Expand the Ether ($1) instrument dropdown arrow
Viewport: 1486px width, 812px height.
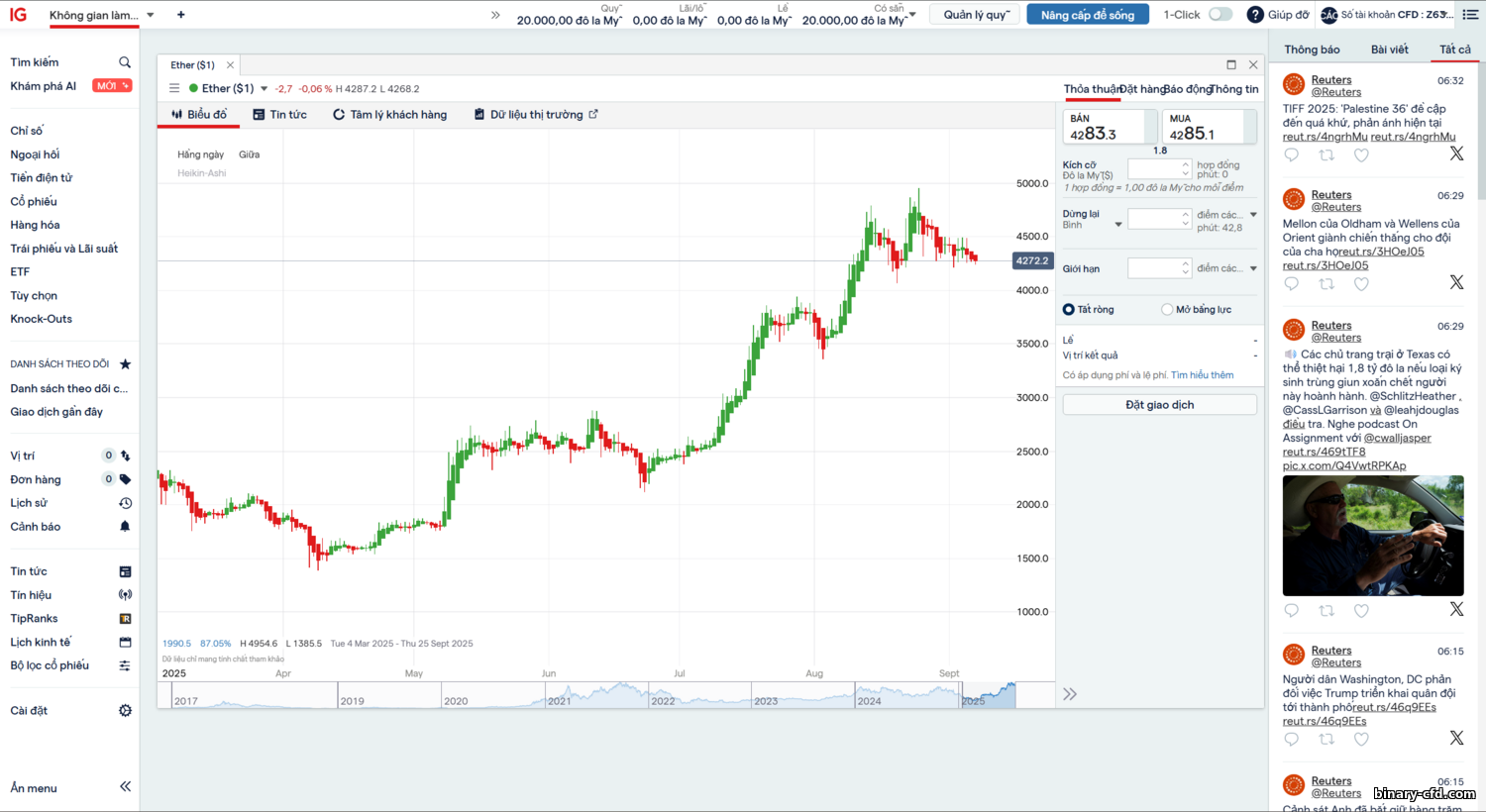point(265,89)
